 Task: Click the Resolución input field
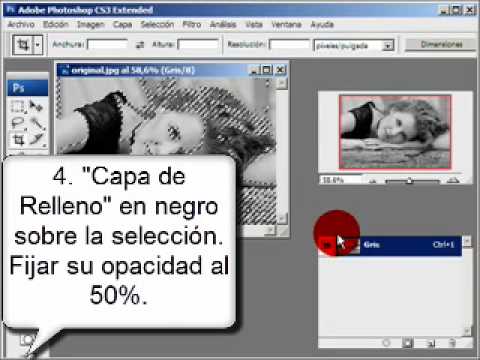(289, 44)
